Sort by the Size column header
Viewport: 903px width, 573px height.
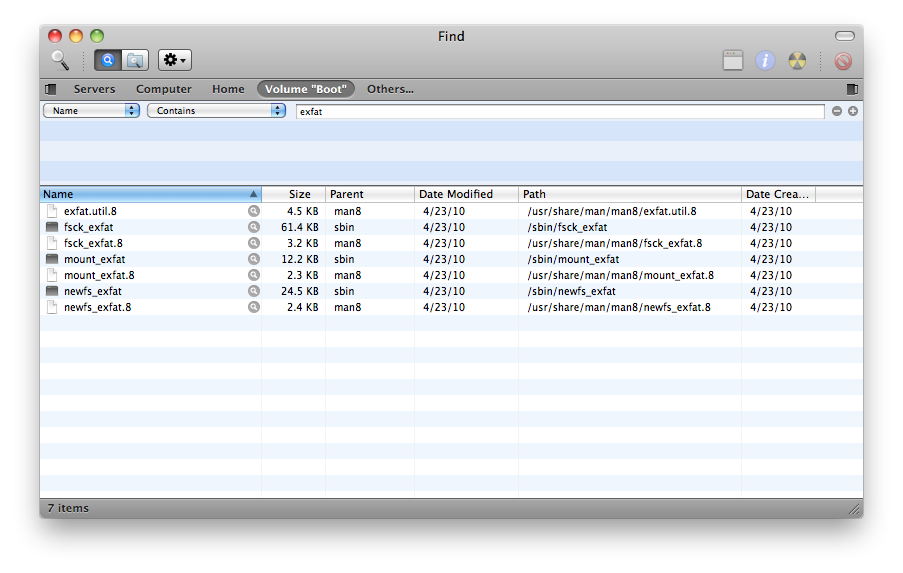coord(294,194)
